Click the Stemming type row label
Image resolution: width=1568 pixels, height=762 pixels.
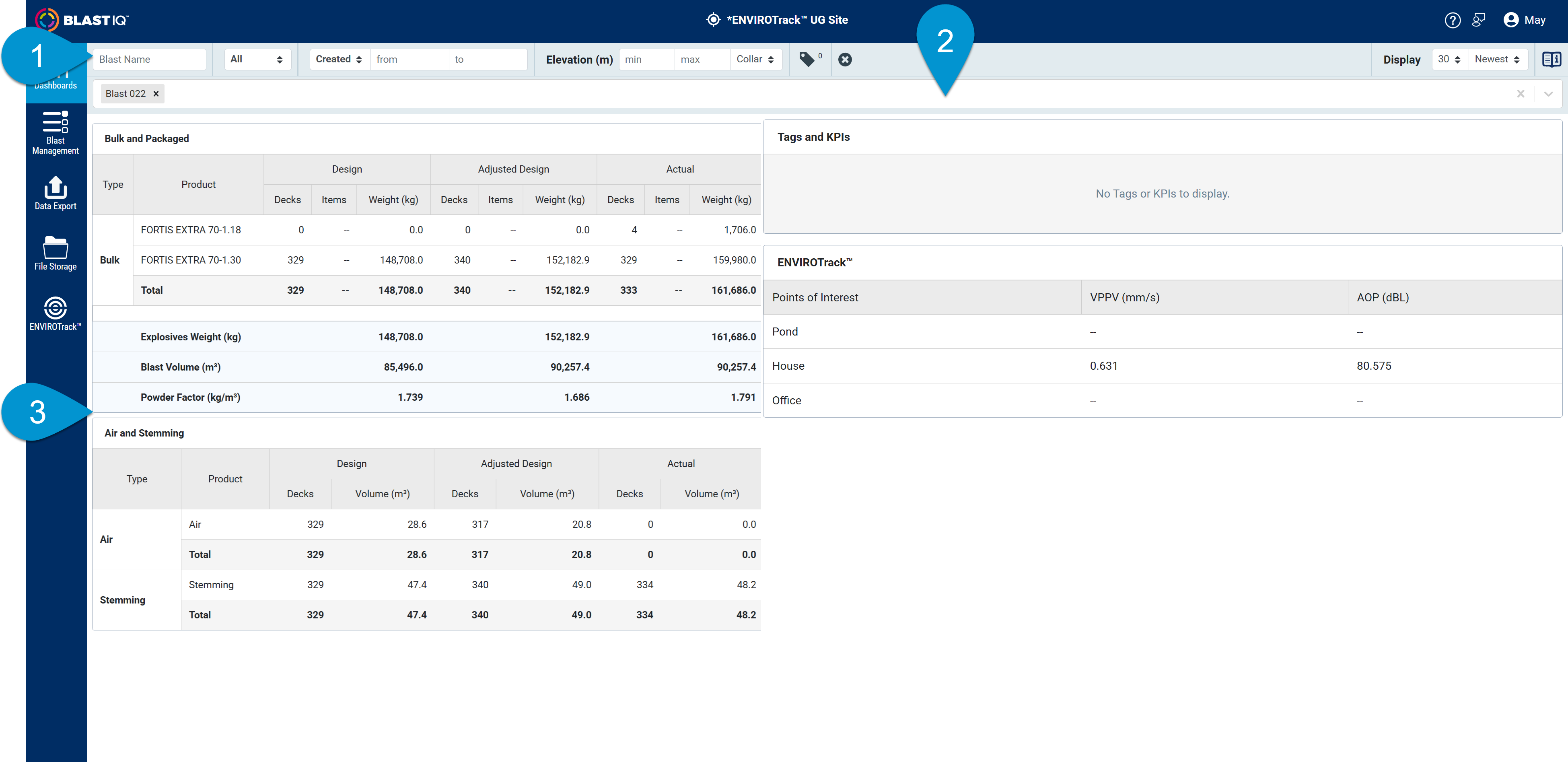[x=122, y=600]
